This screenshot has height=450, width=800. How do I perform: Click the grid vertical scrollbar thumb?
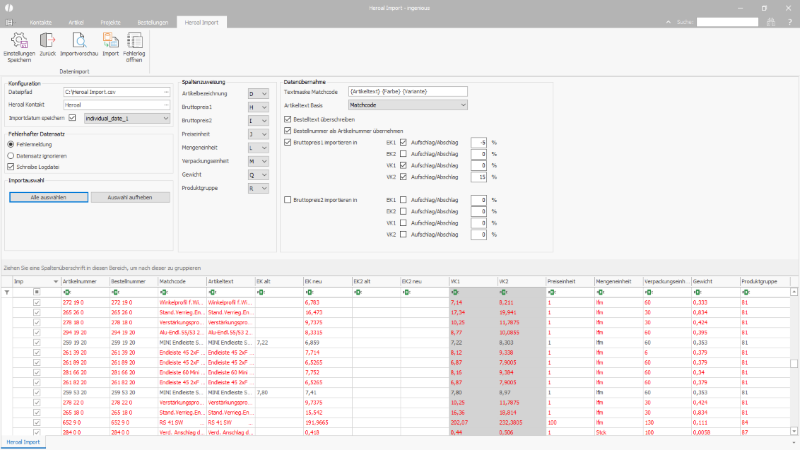click(794, 363)
